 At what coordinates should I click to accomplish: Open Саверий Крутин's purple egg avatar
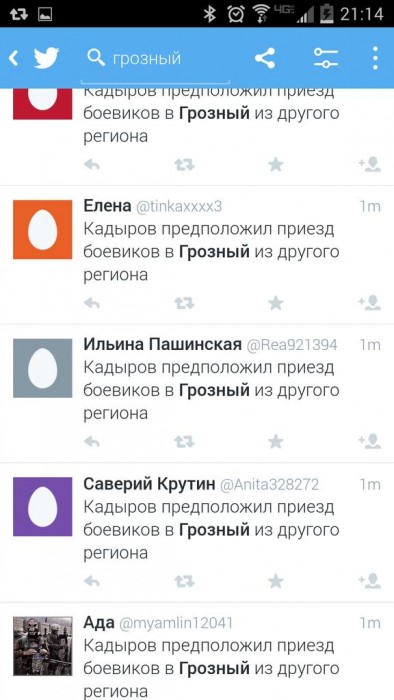tap(42, 507)
